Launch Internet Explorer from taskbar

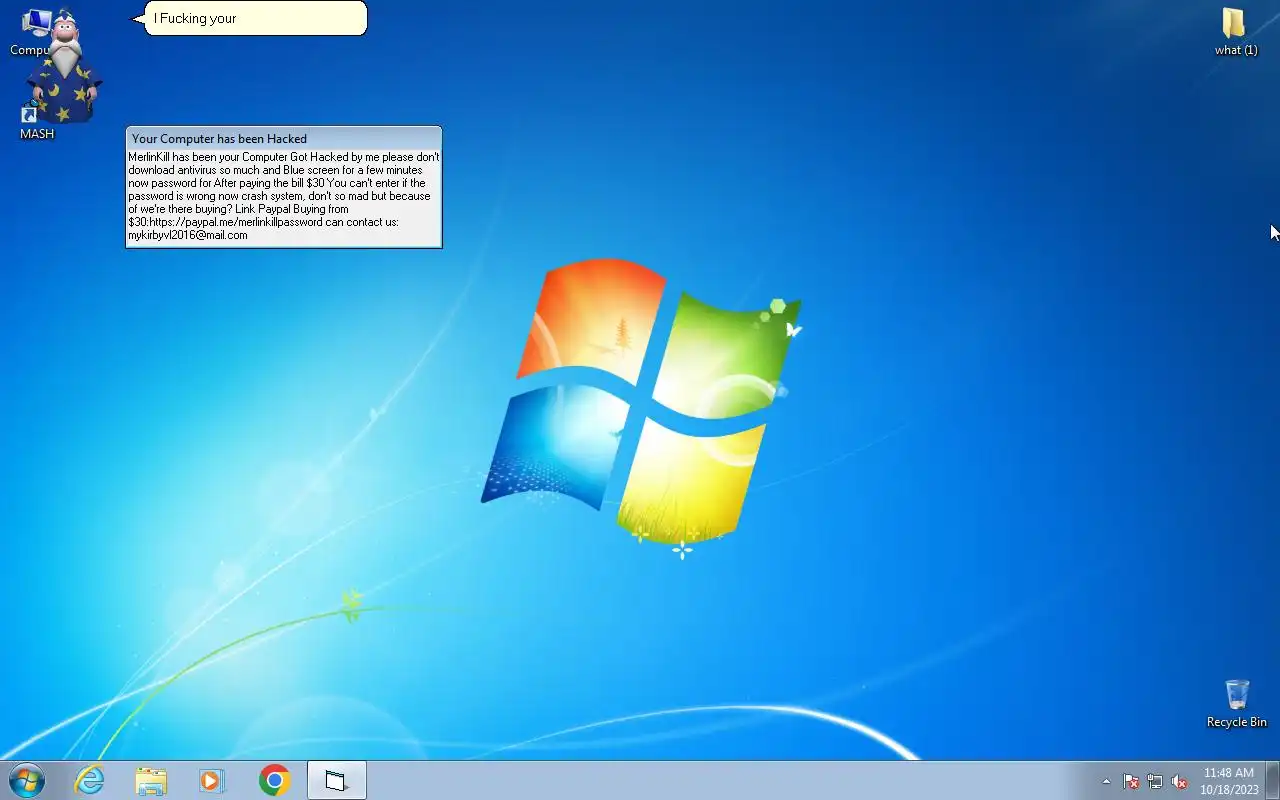[x=90, y=780]
